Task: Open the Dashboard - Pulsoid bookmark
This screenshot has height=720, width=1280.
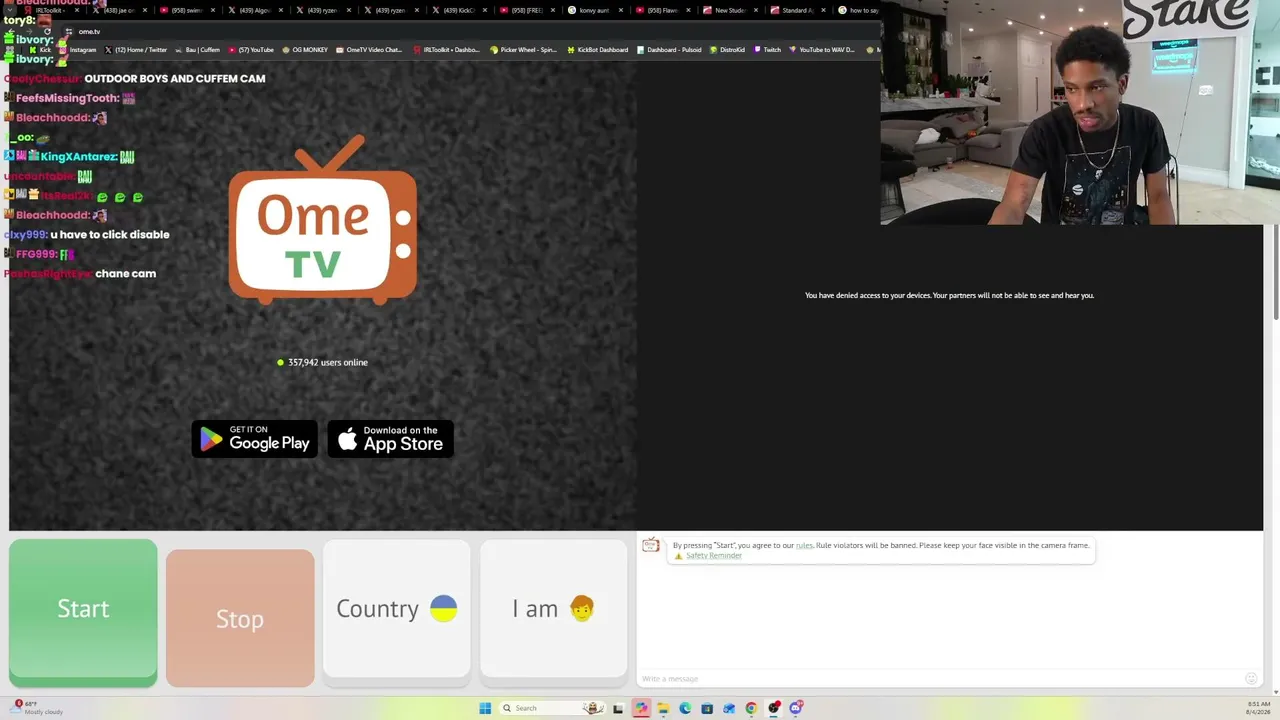Action: click(669, 49)
